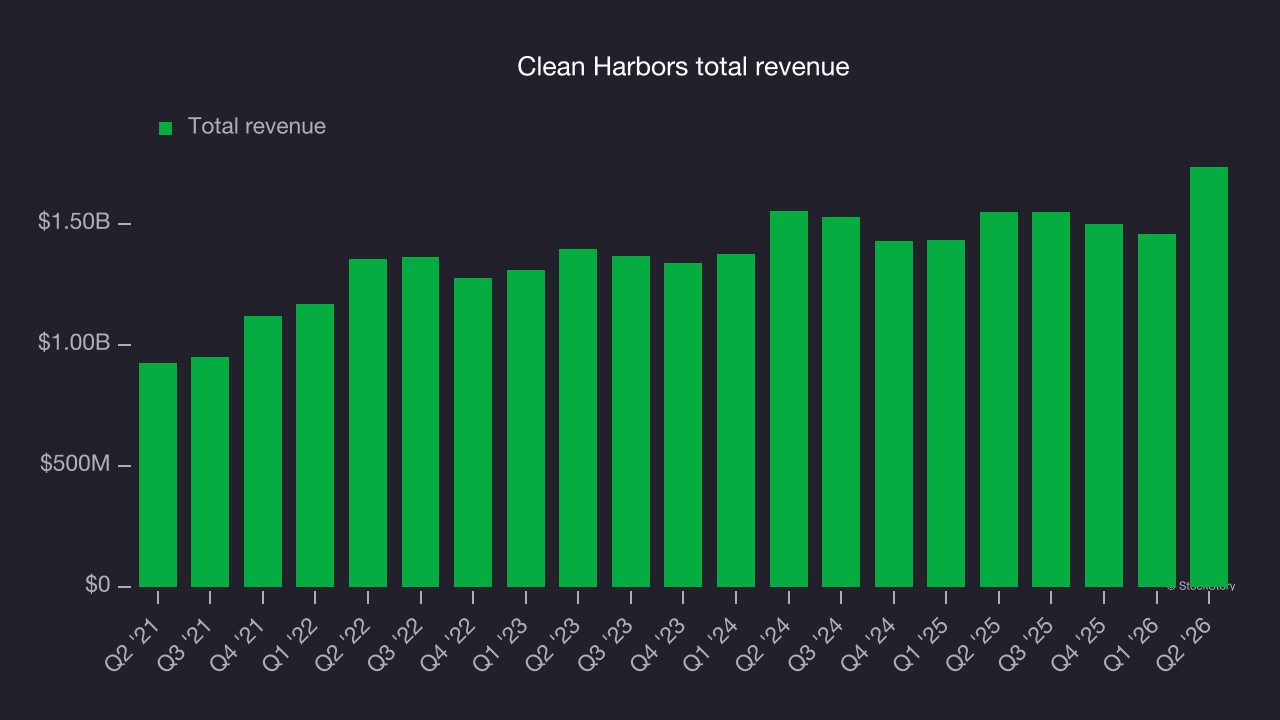Click the Q1 '22 revenue bar
Image resolution: width=1280 pixels, height=720 pixels.
[x=315, y=445]
